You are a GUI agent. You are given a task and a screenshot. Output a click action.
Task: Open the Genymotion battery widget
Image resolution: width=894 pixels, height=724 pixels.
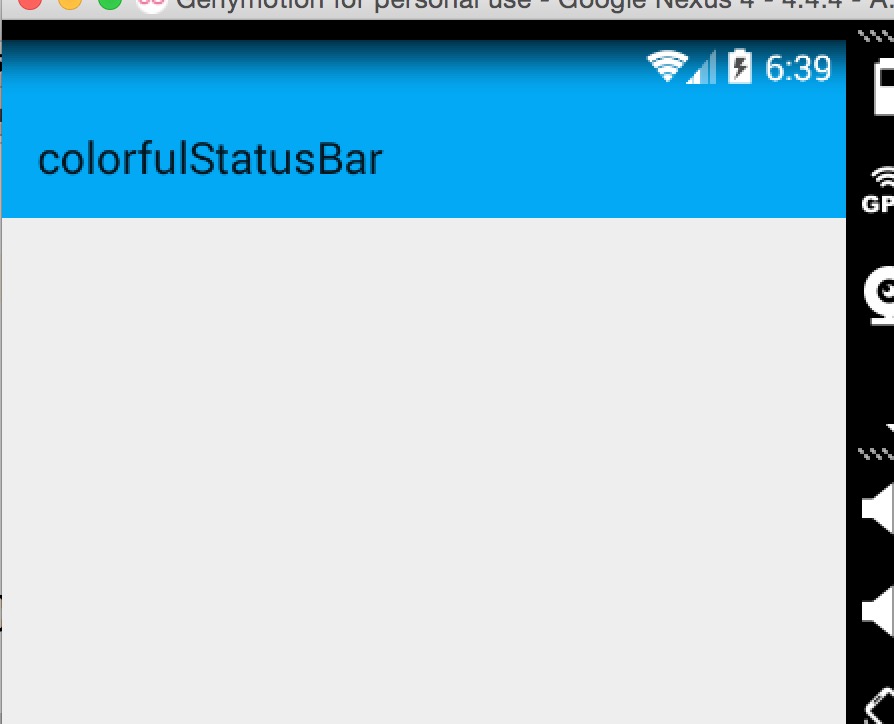tap(884, 87)
